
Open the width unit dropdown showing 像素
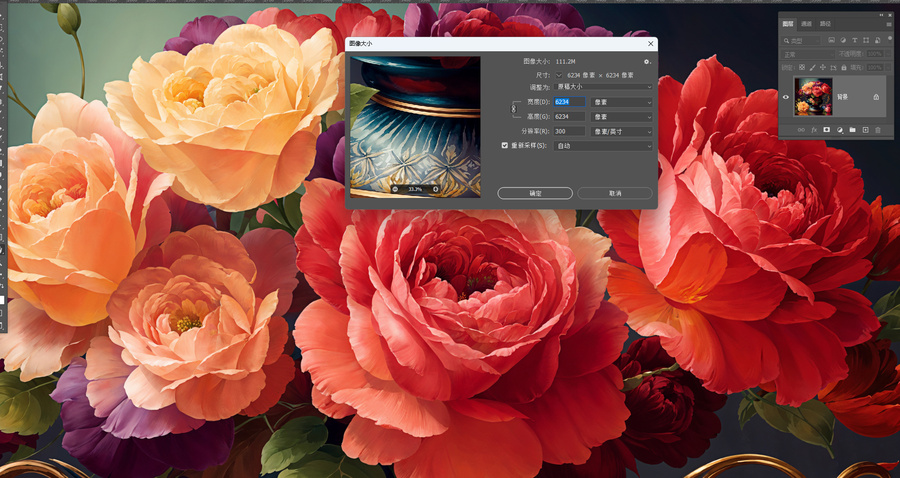click(x=622, y=102)
